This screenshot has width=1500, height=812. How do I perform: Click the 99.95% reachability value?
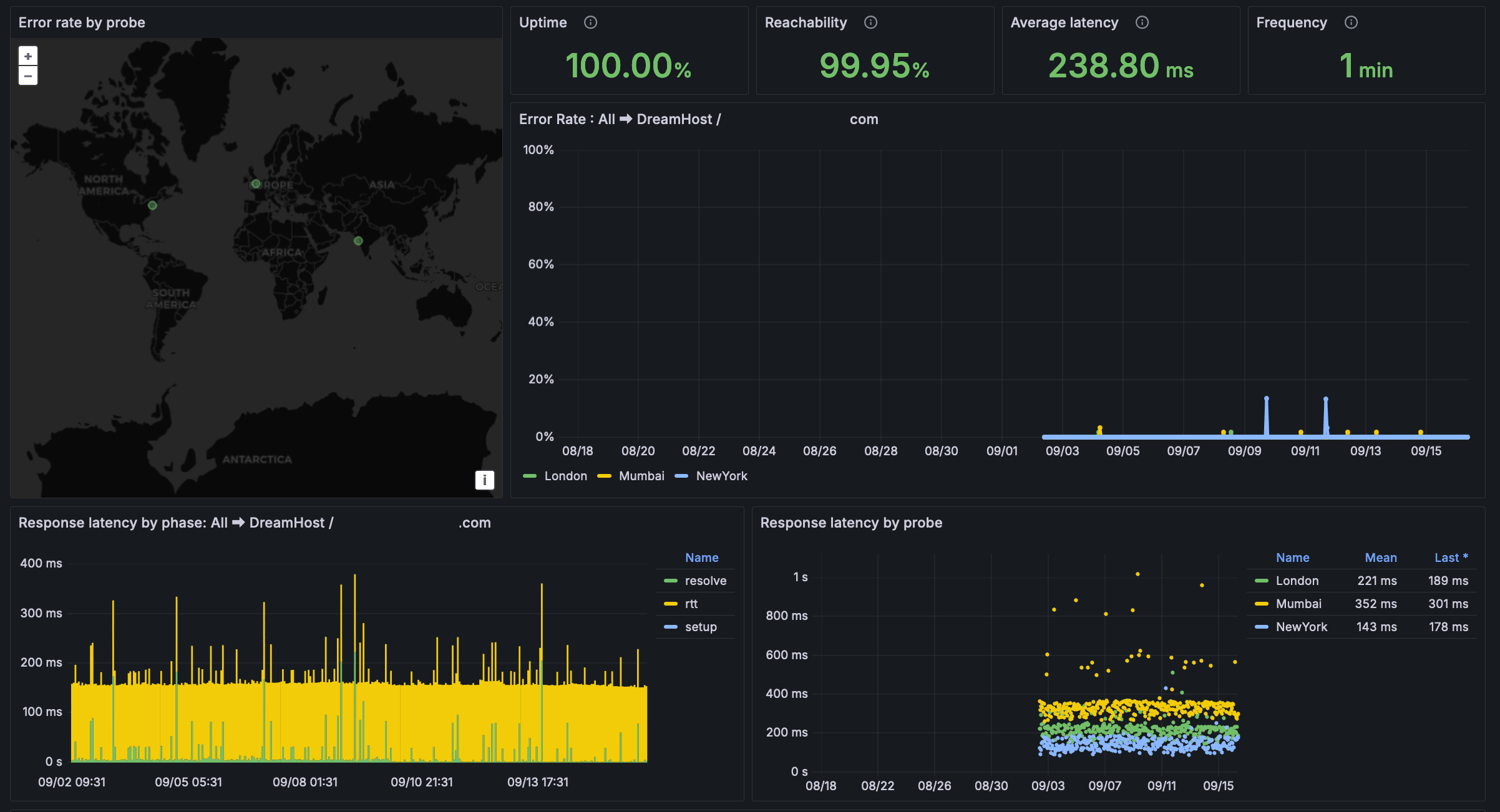click(875, 66)
